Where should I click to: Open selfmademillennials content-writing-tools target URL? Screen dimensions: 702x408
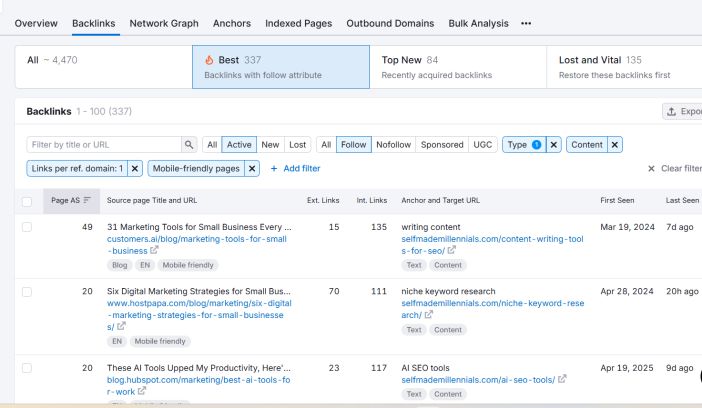pyautogui.click(x=492, y=245)
